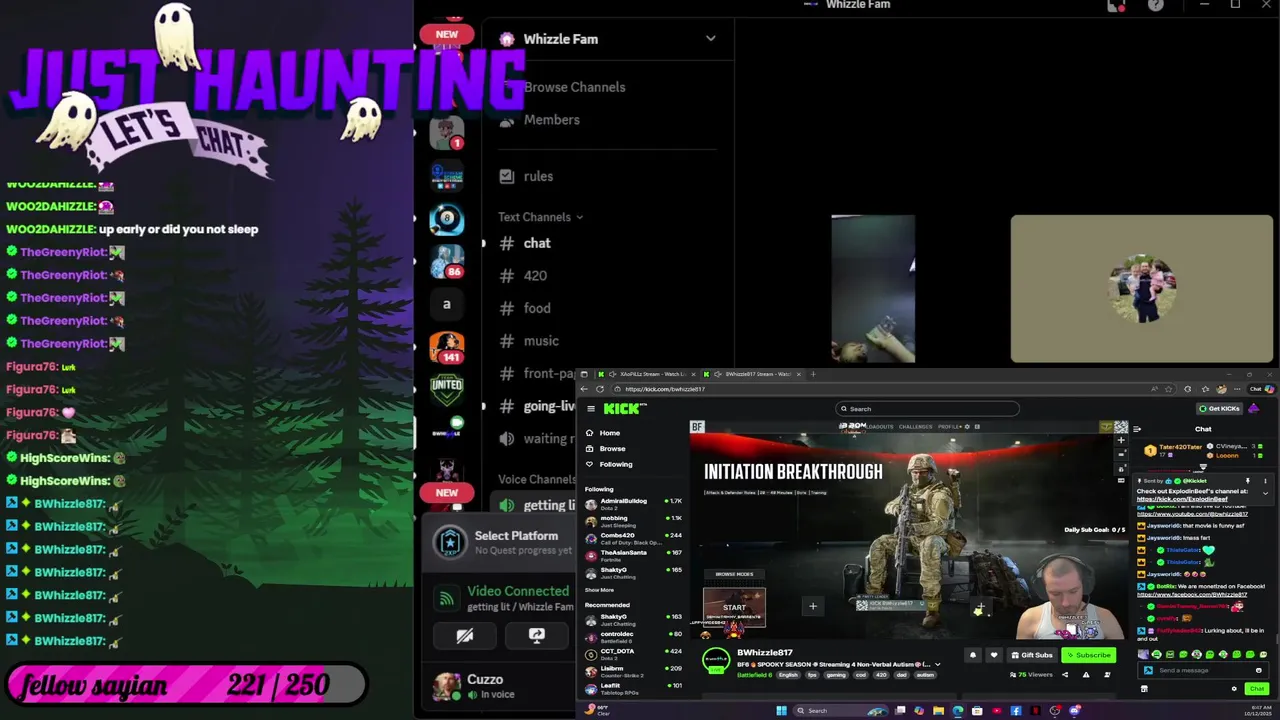The height and width of the screenshot is (720, 1280).
Task: Open the server icon lettered 'a'
Action: tap(446, 304)
